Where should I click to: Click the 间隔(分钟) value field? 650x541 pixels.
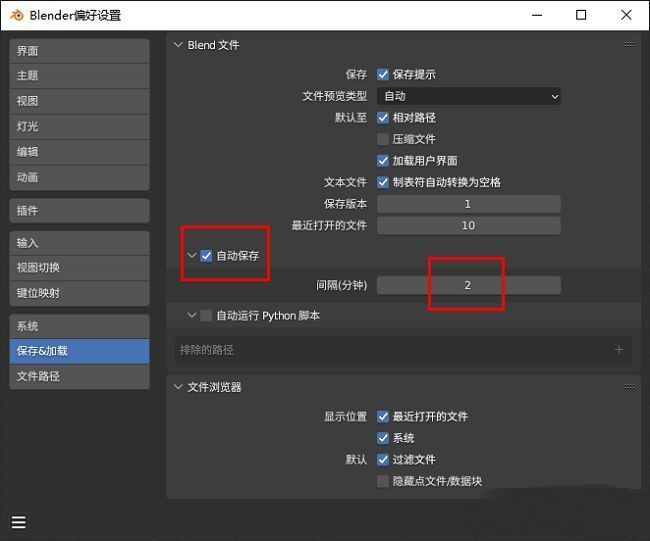pyautogui.click(x=468, y=285)
